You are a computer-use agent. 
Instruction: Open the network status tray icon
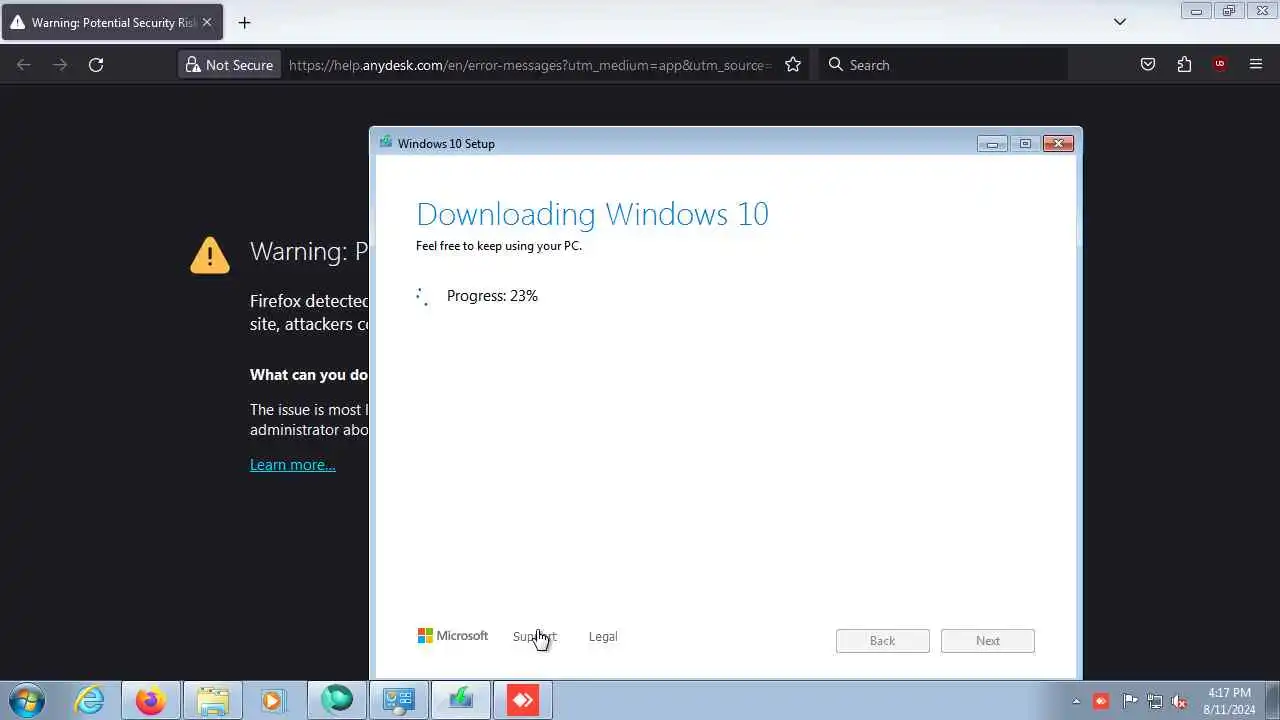pyautogui.click(x=1155, y=701)
